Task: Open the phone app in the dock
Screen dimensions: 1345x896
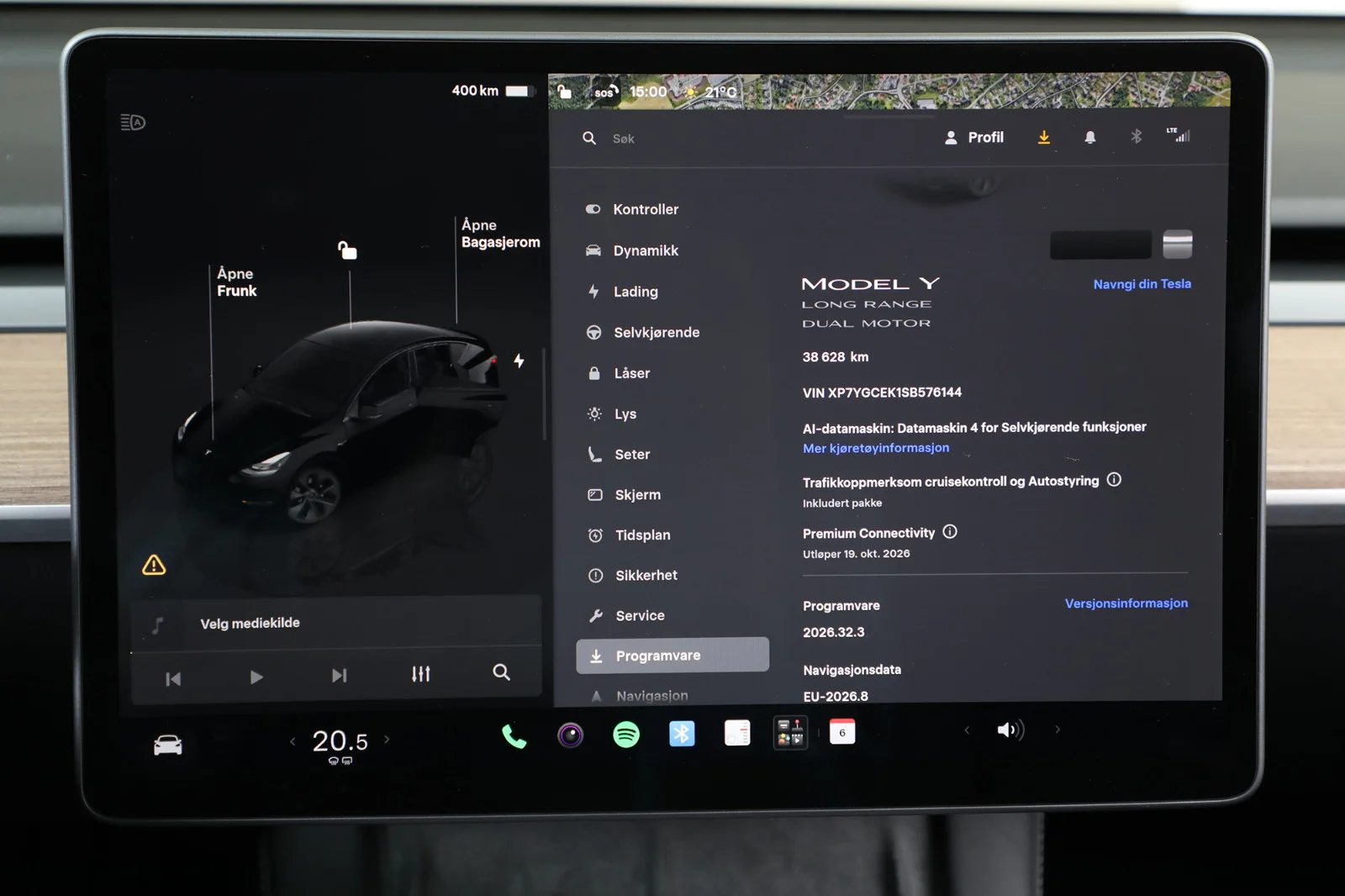Action: [514, 736]
